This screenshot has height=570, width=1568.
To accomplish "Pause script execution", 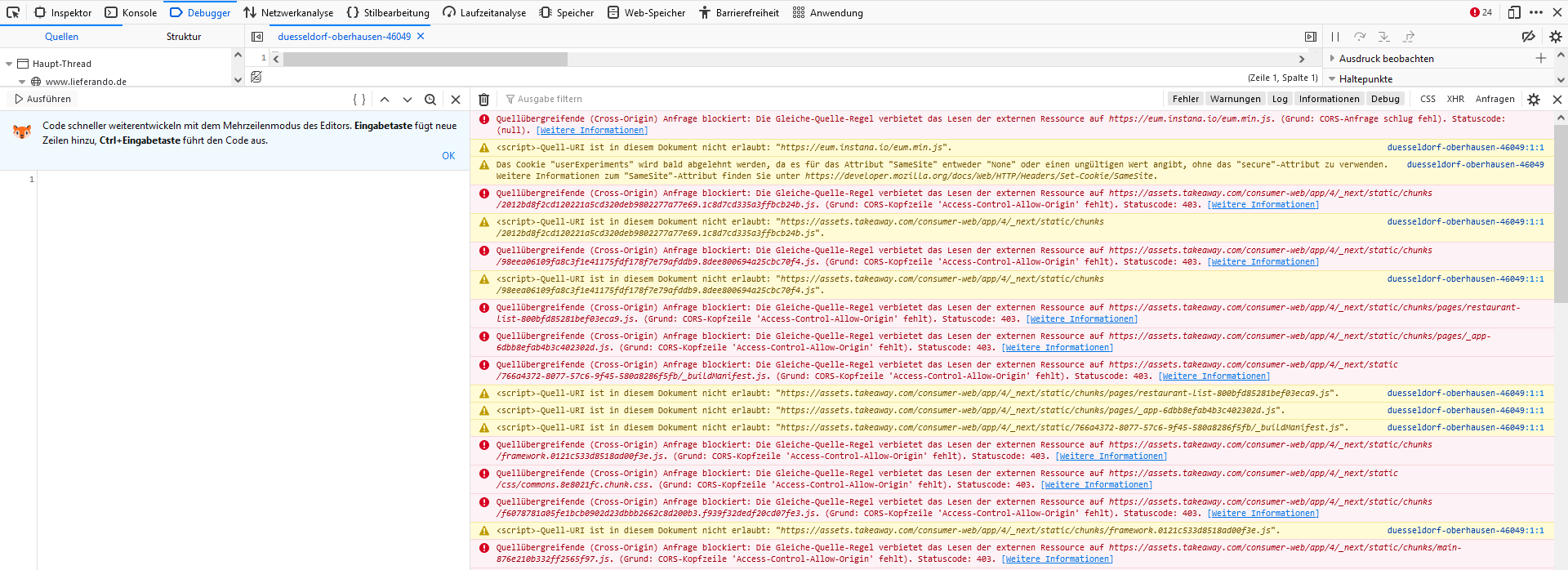I will point(1335,37).
